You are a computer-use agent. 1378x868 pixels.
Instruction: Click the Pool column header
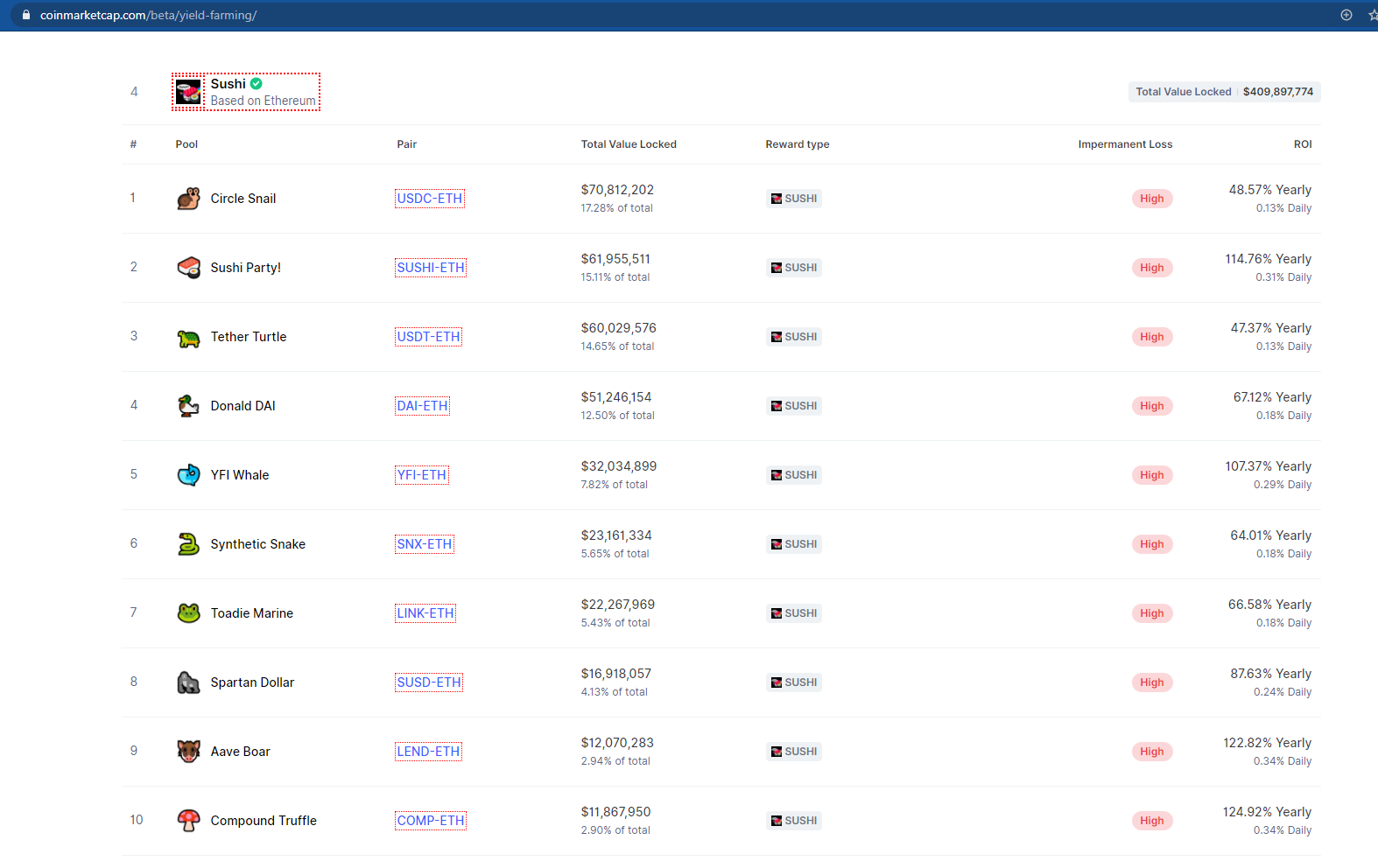(x=186, y=144)
